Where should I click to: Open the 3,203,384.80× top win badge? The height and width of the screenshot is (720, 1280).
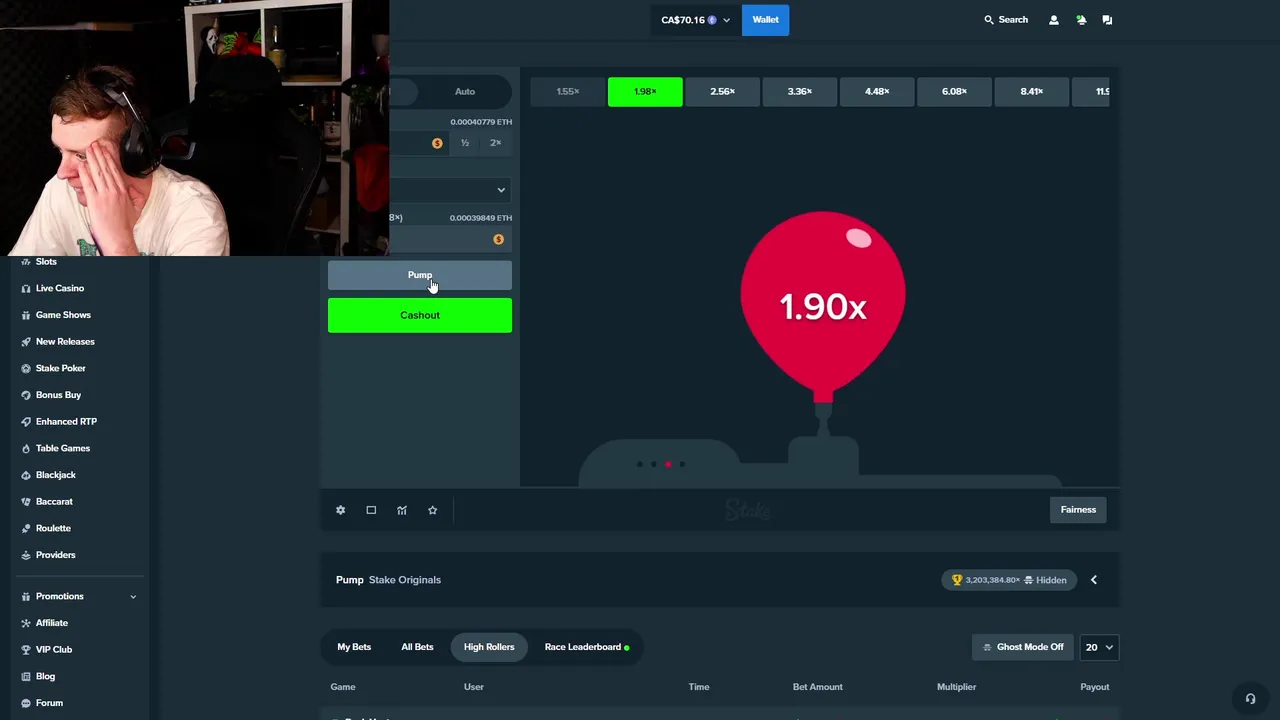click(x=1009, y=580)
